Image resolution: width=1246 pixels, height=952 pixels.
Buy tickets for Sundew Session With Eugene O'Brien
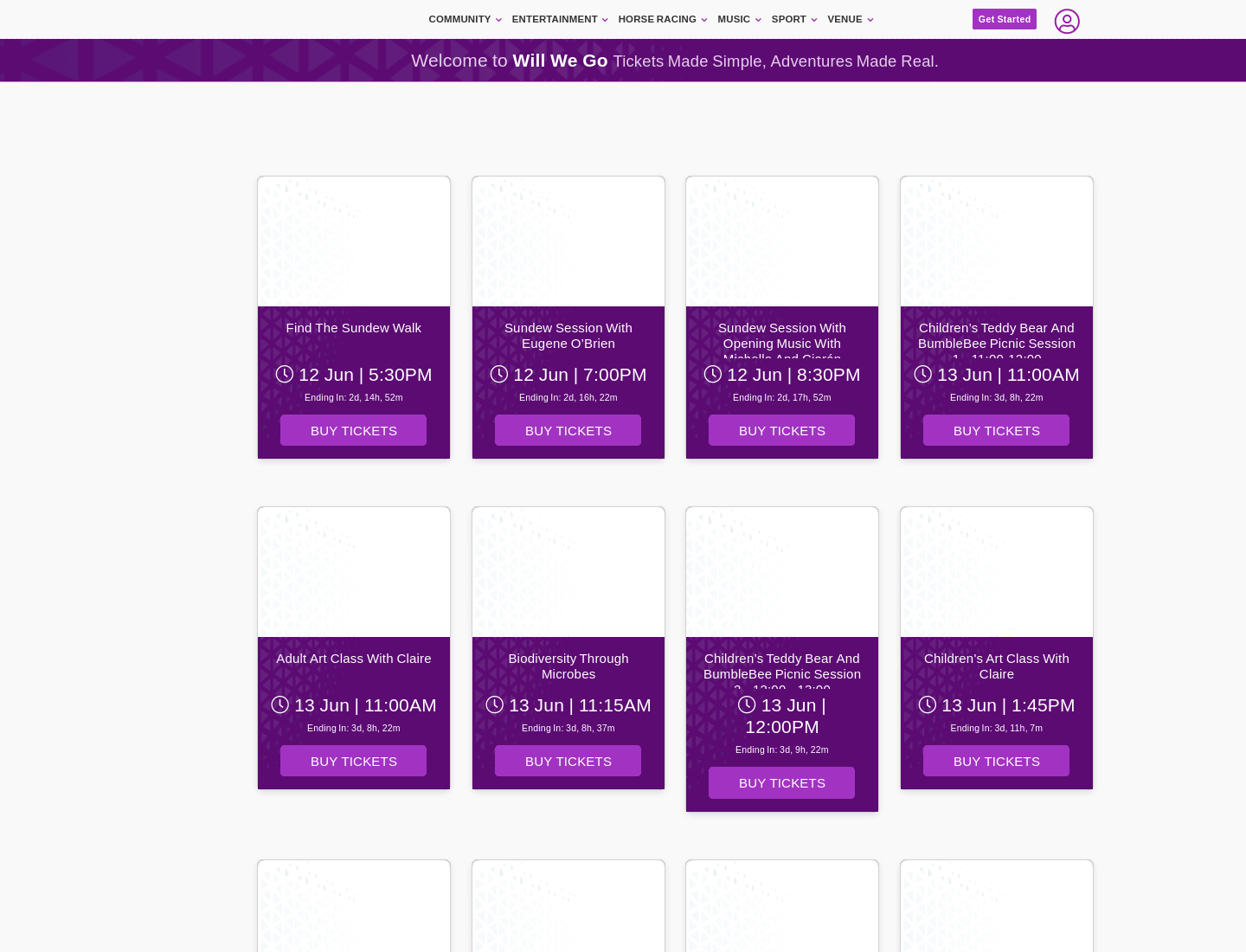coord(568,430)
